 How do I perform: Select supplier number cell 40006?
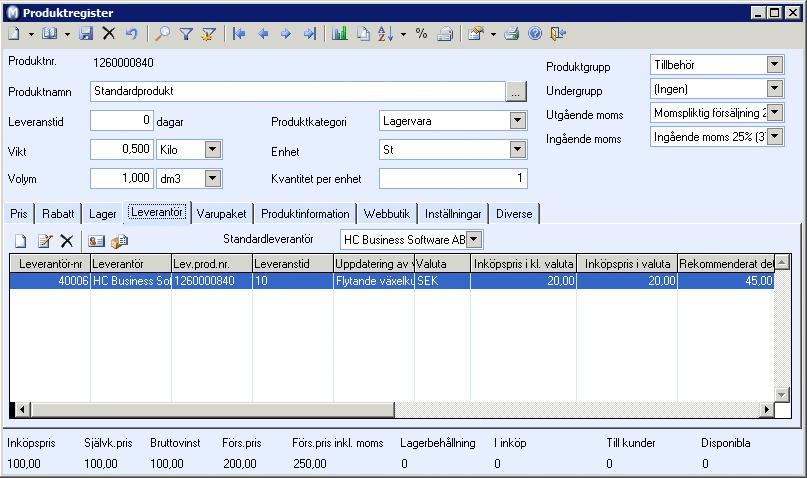tap(50, 281)
